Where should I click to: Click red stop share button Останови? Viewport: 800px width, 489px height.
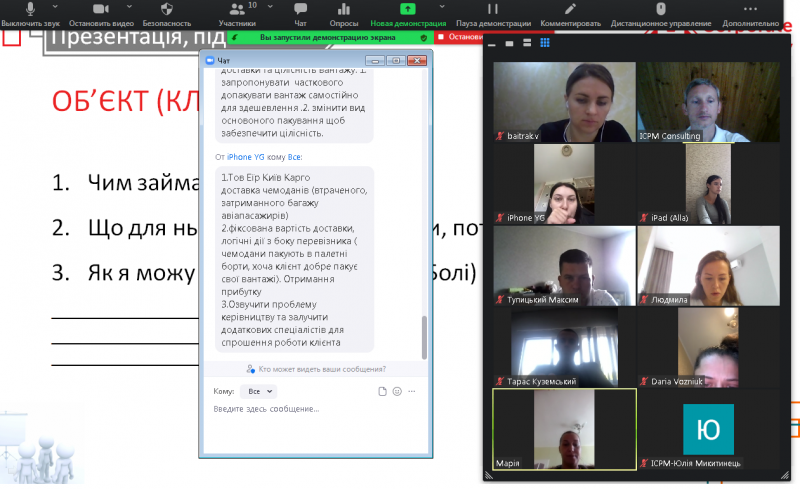[459, 37]
